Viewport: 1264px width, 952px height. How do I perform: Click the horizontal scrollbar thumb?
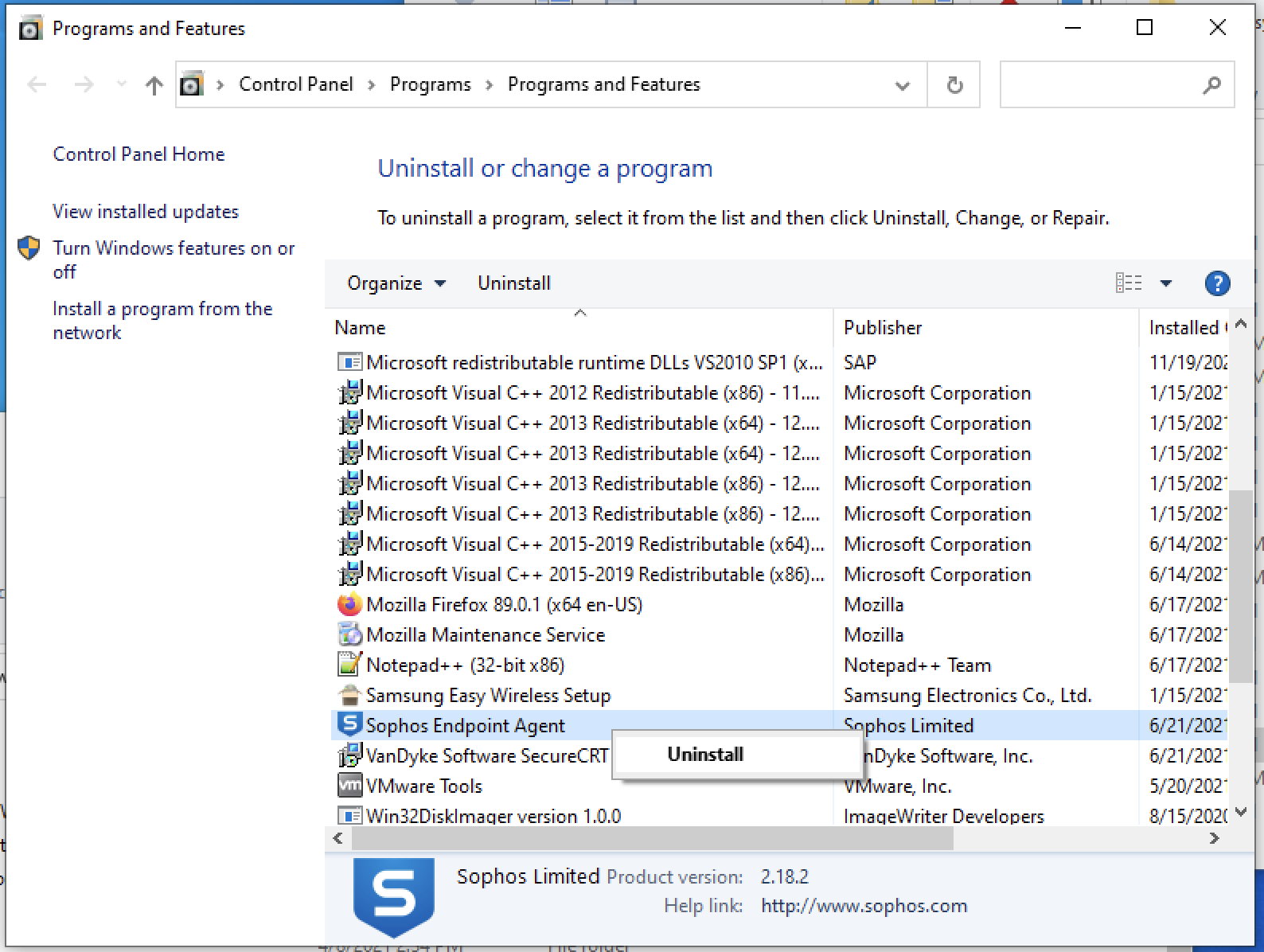coord(652,838)
